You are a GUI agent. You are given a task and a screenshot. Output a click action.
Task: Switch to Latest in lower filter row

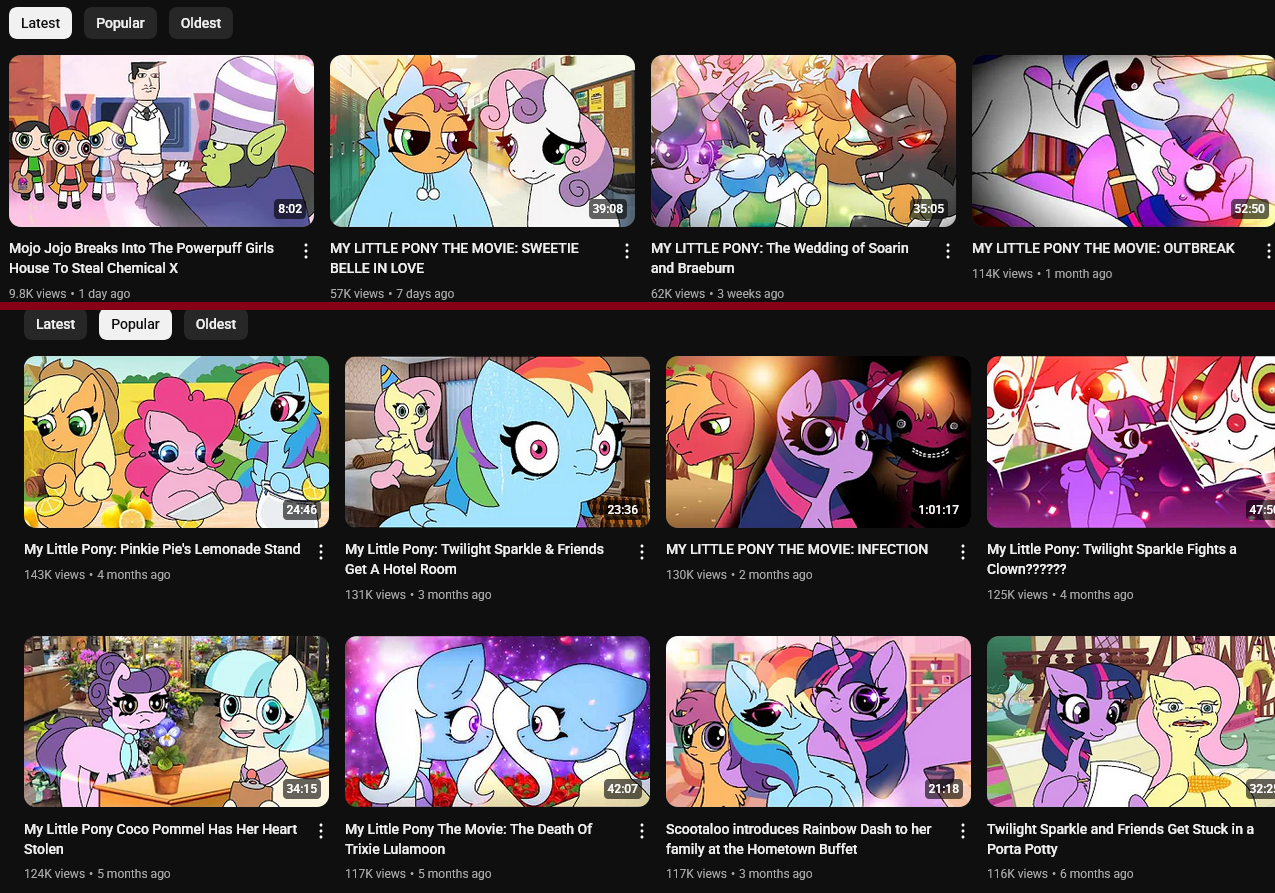tap(55, 324)
